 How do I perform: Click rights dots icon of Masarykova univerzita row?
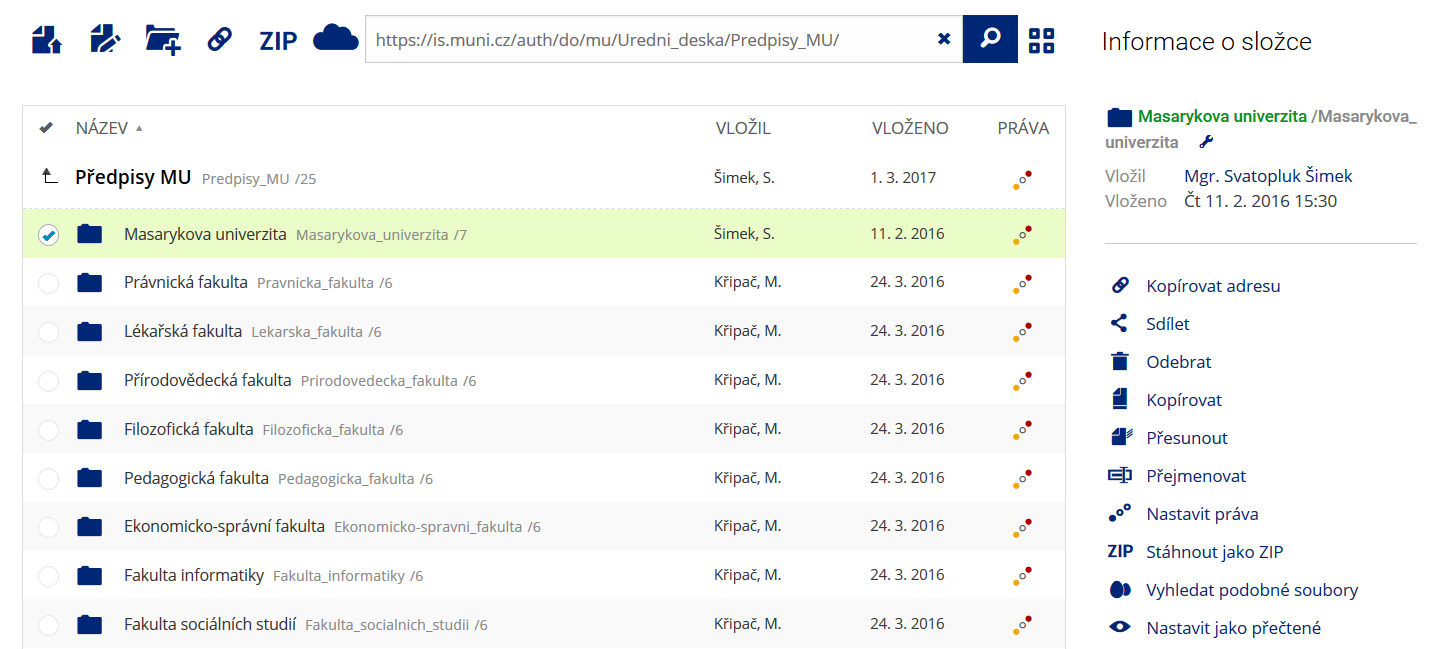pyautogui.click(x=1022, y=236)
